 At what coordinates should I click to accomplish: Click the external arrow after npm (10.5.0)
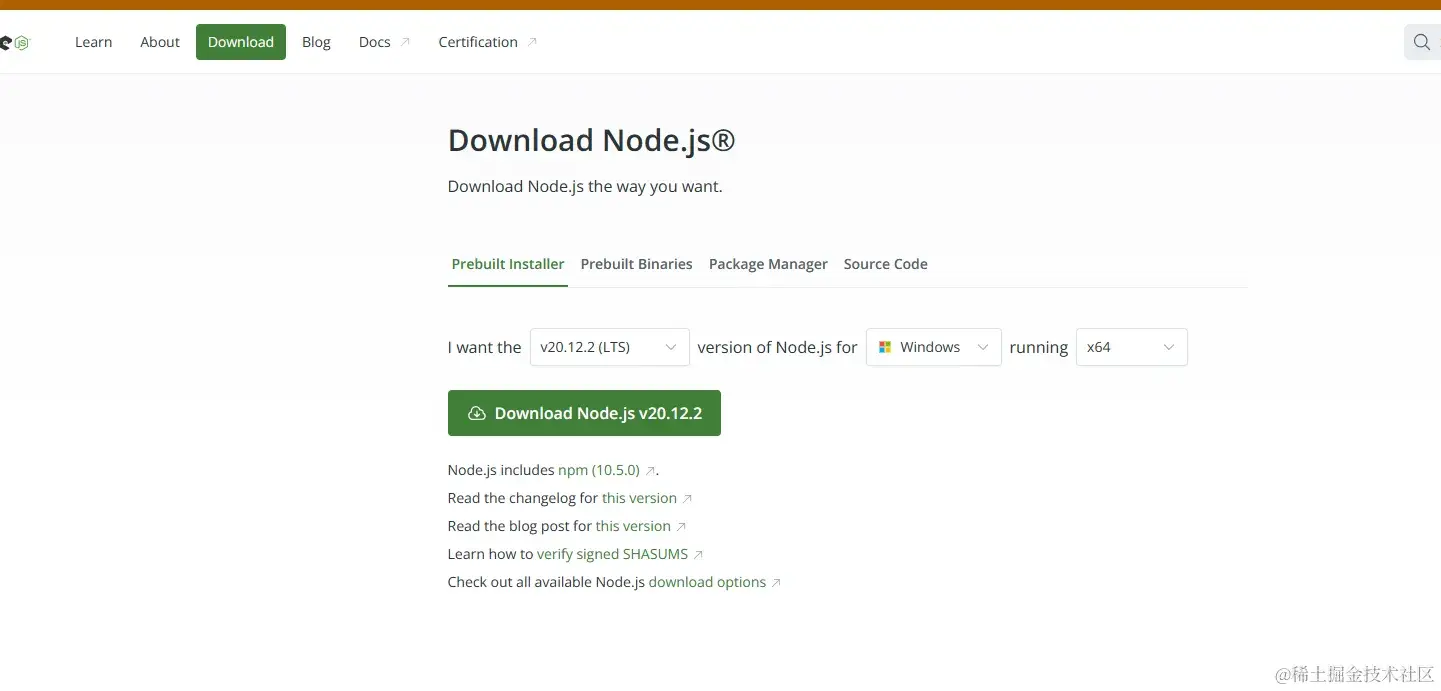point(650,470)
